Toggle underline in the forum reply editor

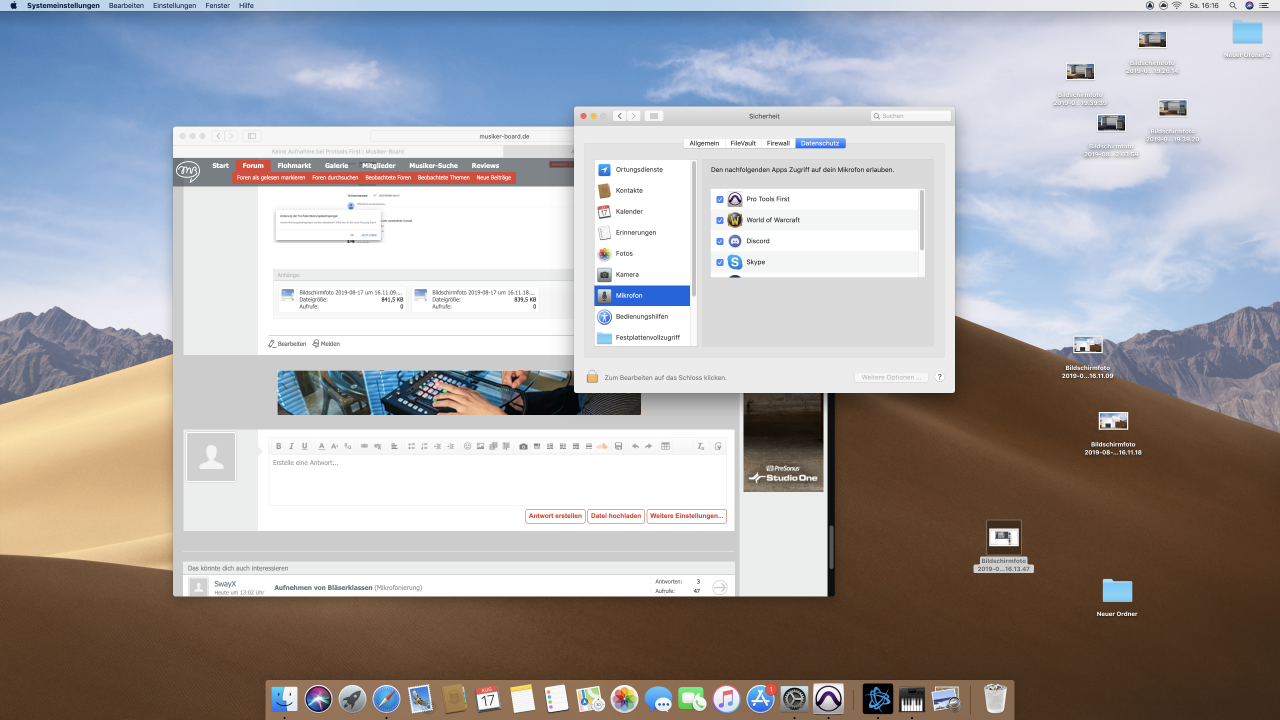(x=304, y=446)
